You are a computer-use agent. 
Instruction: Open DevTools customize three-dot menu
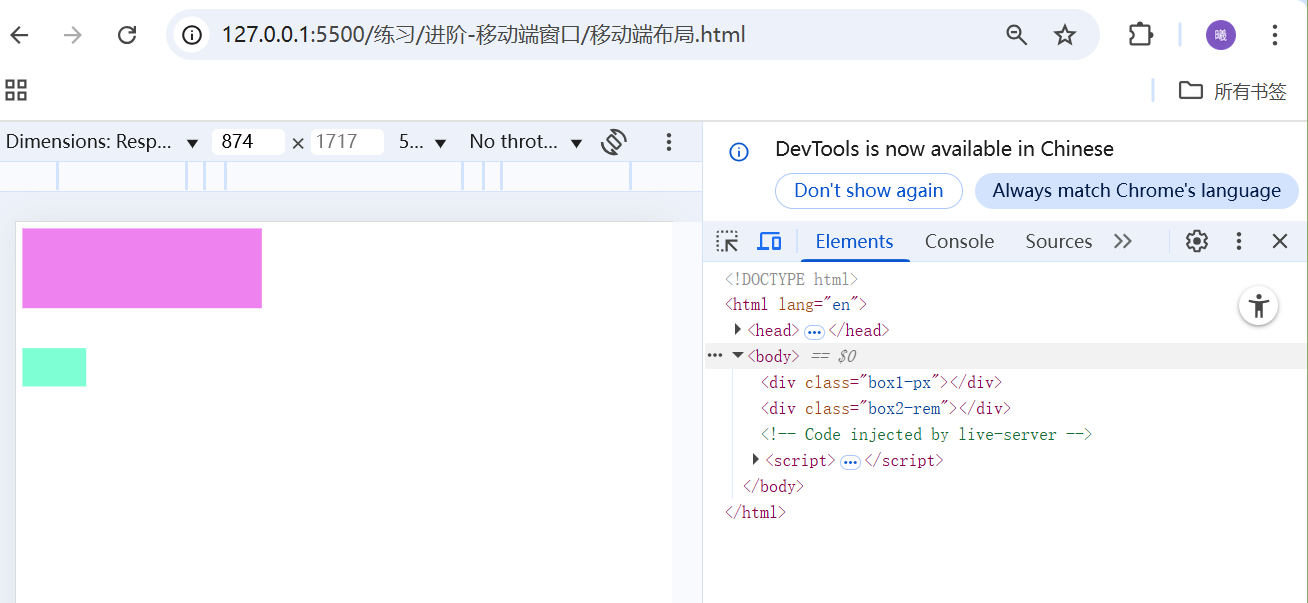point(1239,241)
